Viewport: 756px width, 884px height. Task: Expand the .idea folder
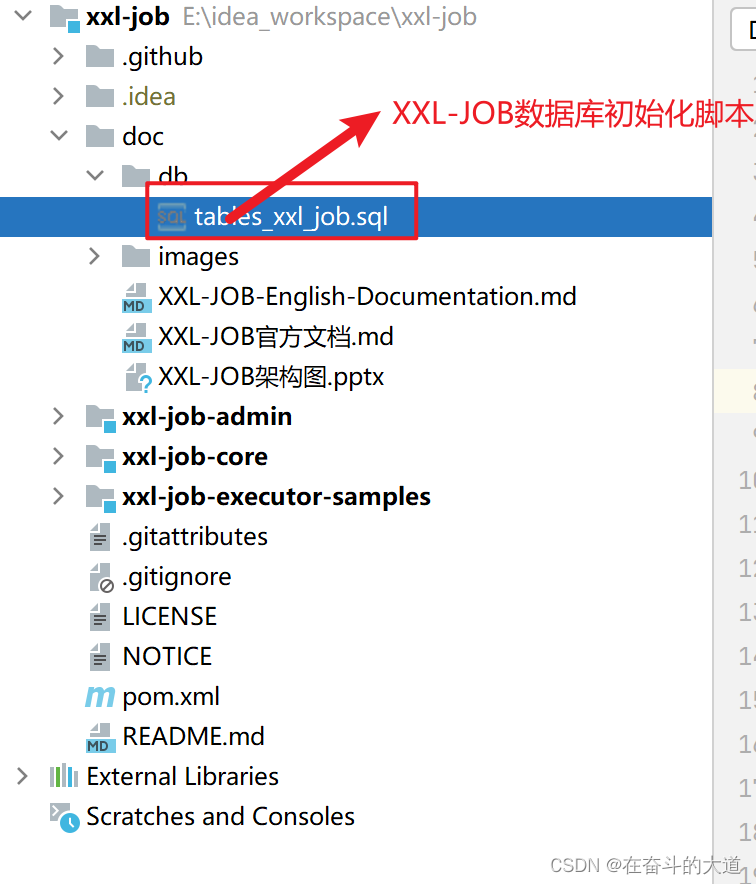pyautogui.click(x=58, y=96)
